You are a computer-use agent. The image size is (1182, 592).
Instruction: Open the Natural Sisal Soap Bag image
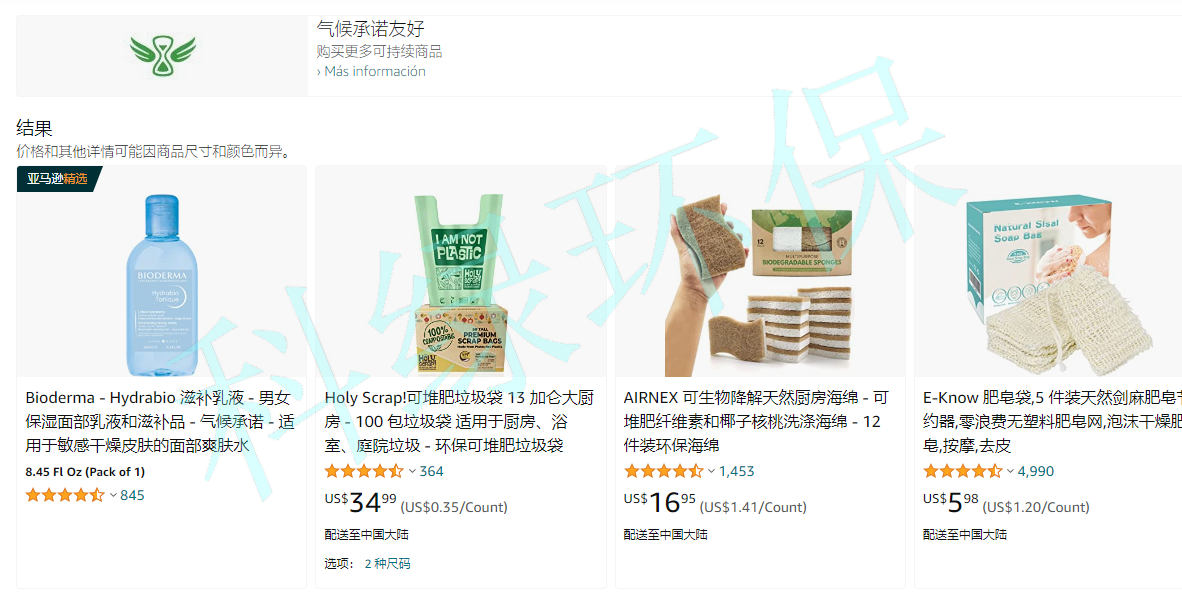click(1058, 287)
